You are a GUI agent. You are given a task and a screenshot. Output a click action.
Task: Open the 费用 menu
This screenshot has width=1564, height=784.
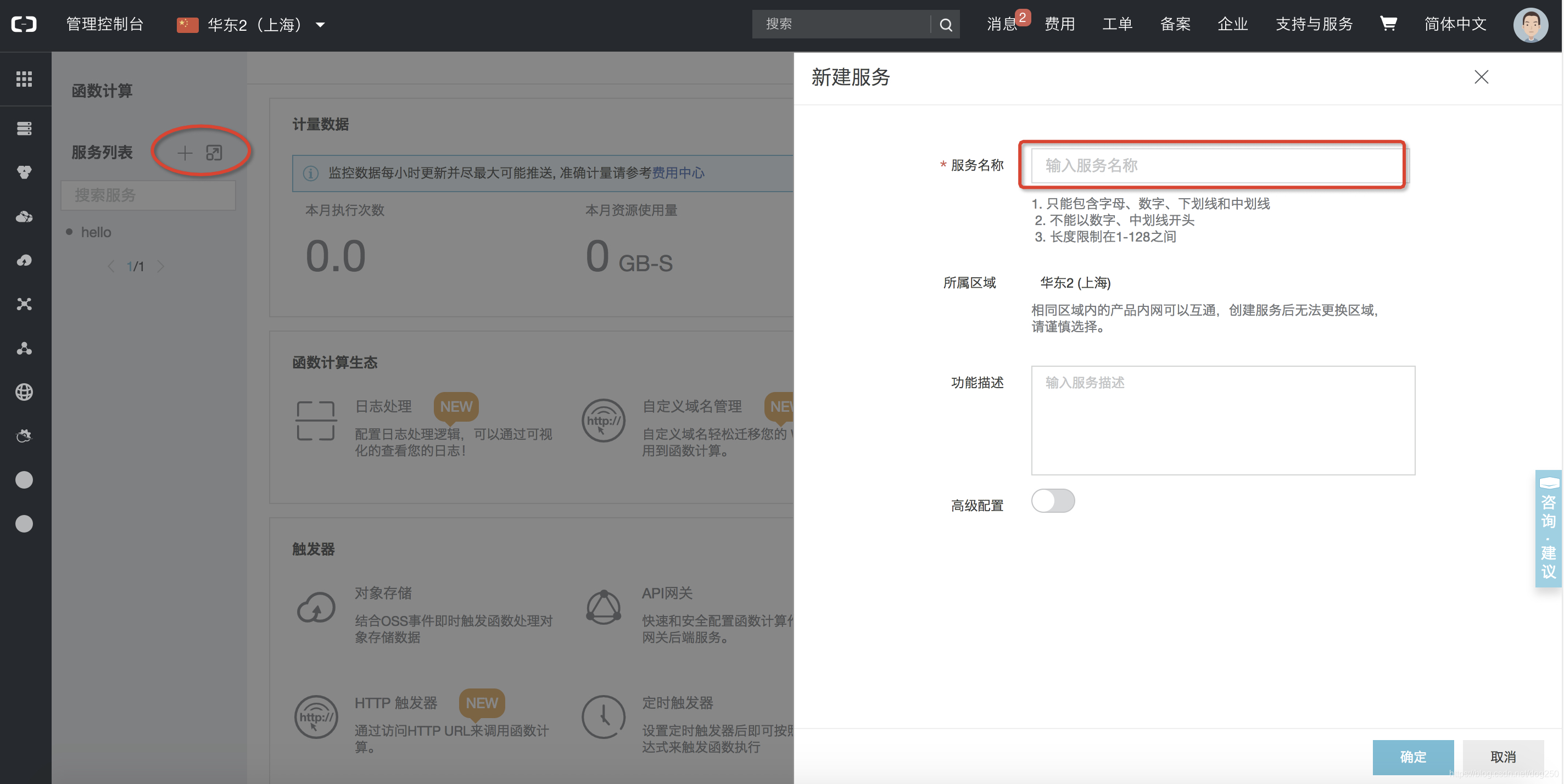point(1059,24)
